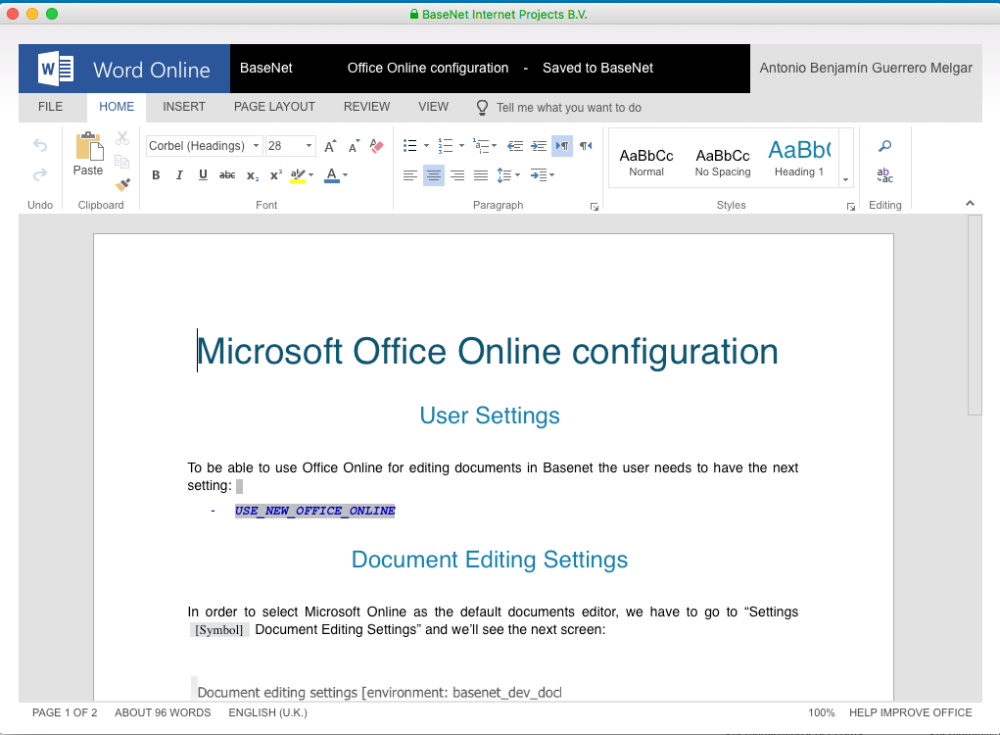Switch to the INSERT tab

tap(184, 107)
